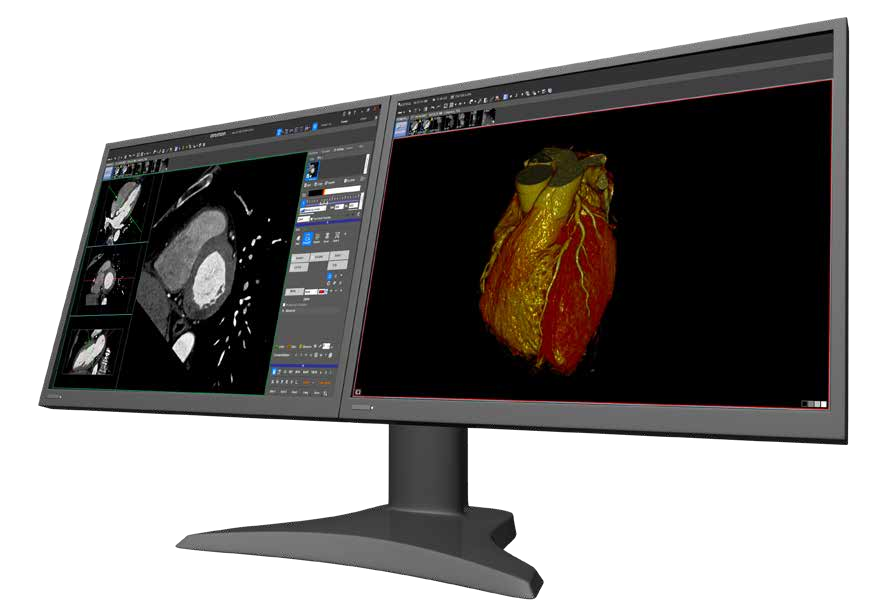Select white swatch at right monitor's bottom-right corner
Viewport: 892px width, 606px height.
824,404
